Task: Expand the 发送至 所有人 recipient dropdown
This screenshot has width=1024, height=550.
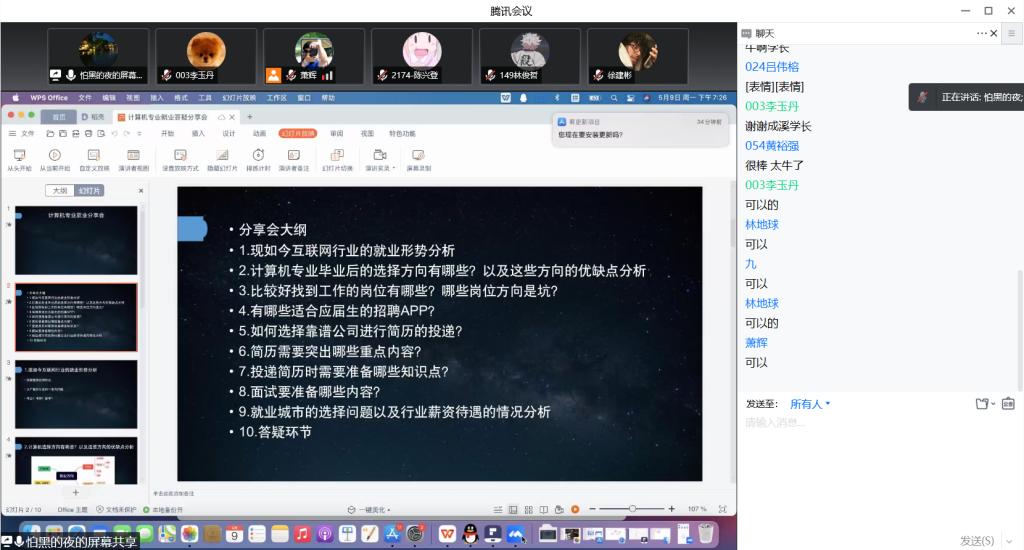Action: (810, 404)
